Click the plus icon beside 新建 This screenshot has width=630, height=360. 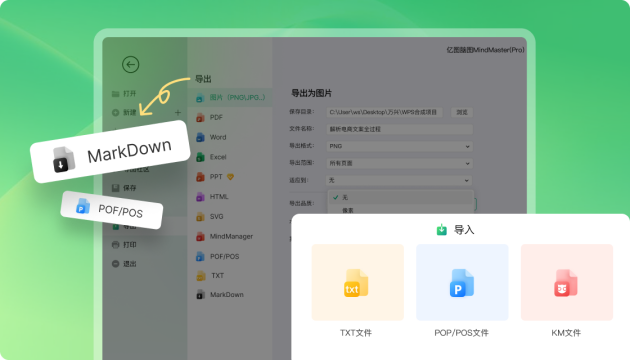click(178, 112)
